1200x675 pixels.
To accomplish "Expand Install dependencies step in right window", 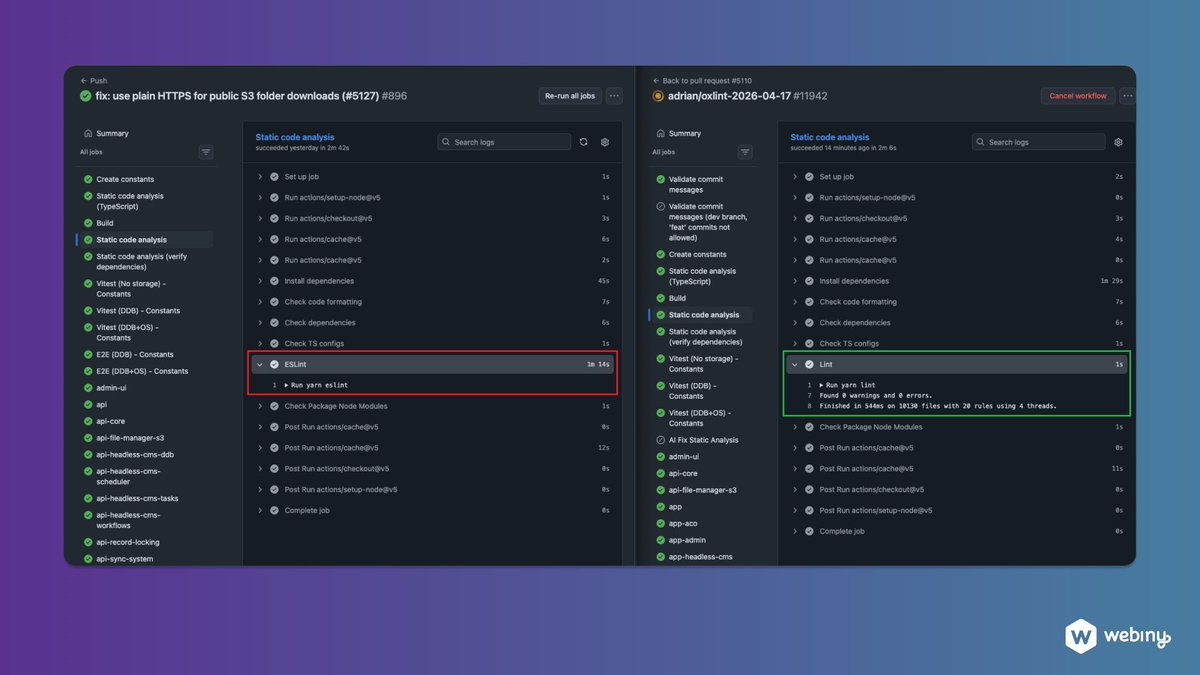I will [x=957, y=281].
